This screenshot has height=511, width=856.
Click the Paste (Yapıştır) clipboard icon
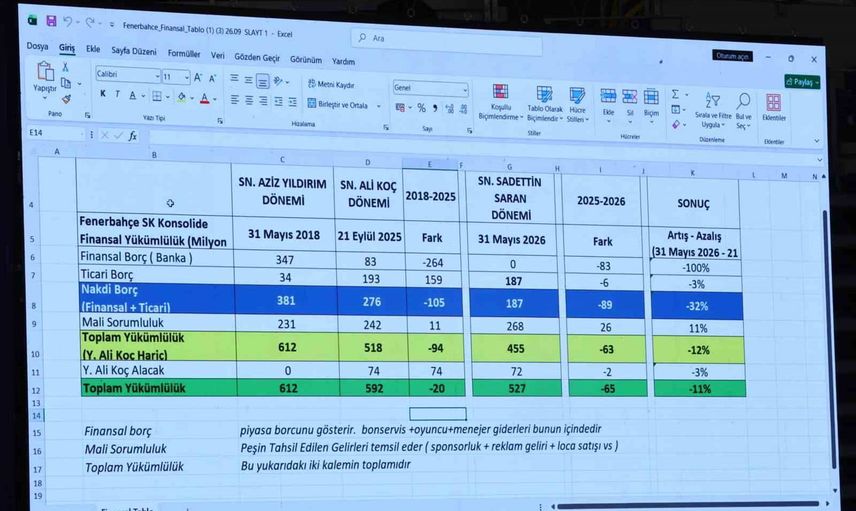[45, 72]
